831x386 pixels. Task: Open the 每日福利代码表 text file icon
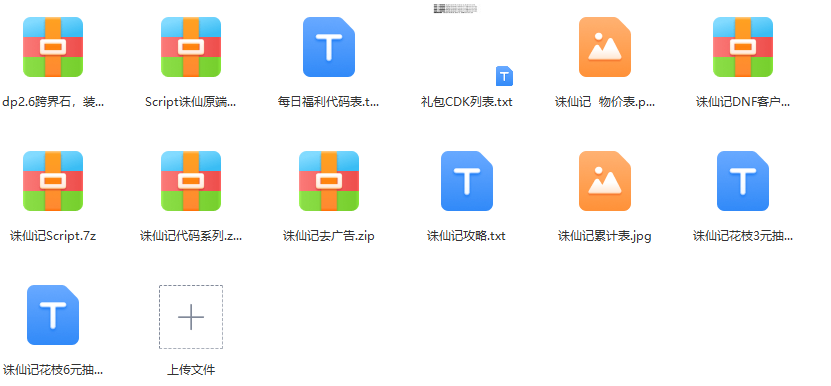tap(329, 47)
